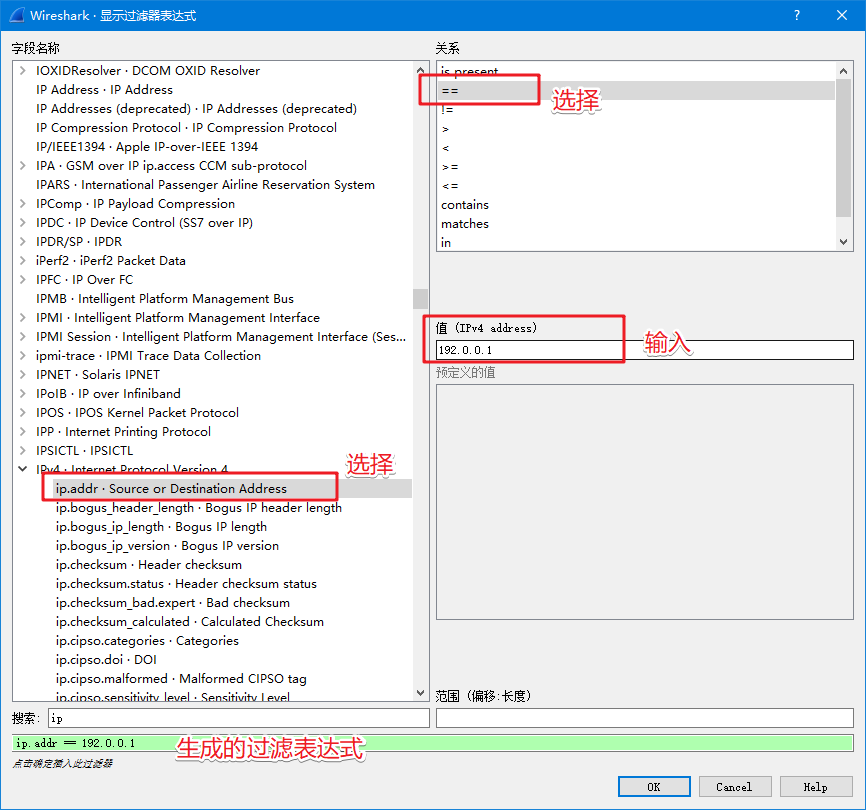Choose the contains relation
The width and height of the screenshot is (866, 810).
click(x=636, y=205)
